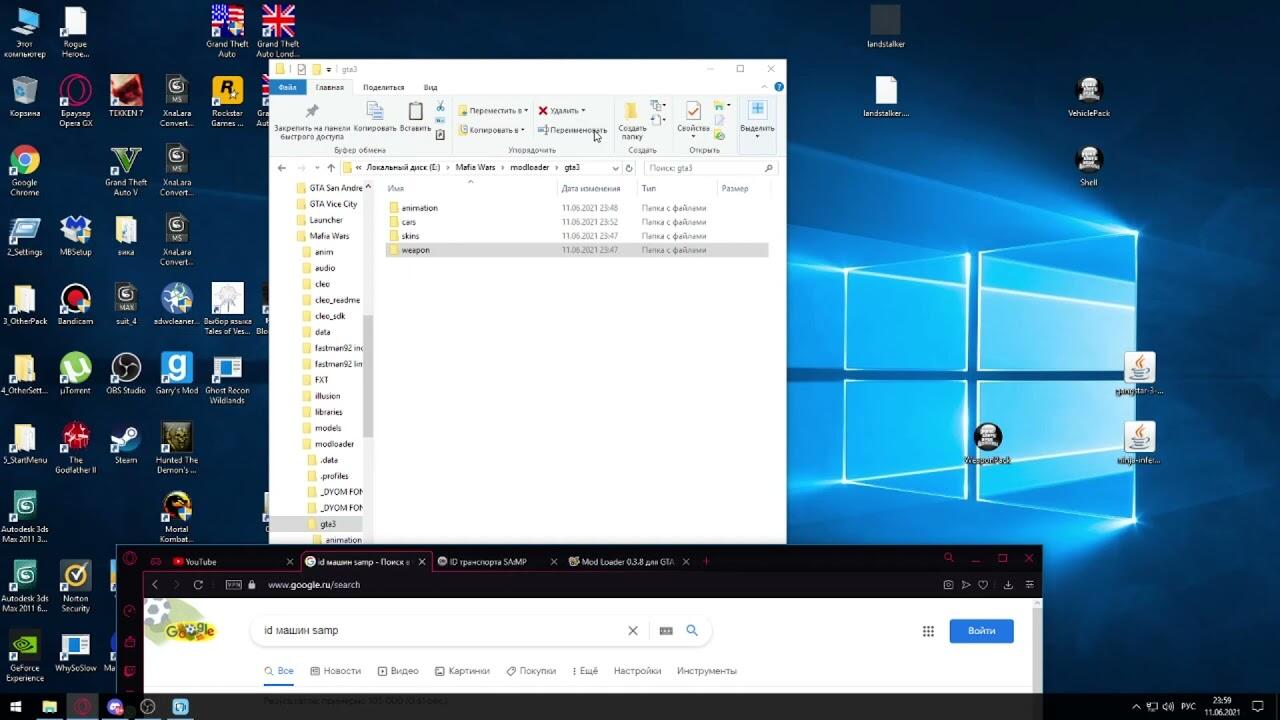Screen dimensions: 1280x720
Task: Open the Копировать в dropdown
Action: tap(492, 130)
